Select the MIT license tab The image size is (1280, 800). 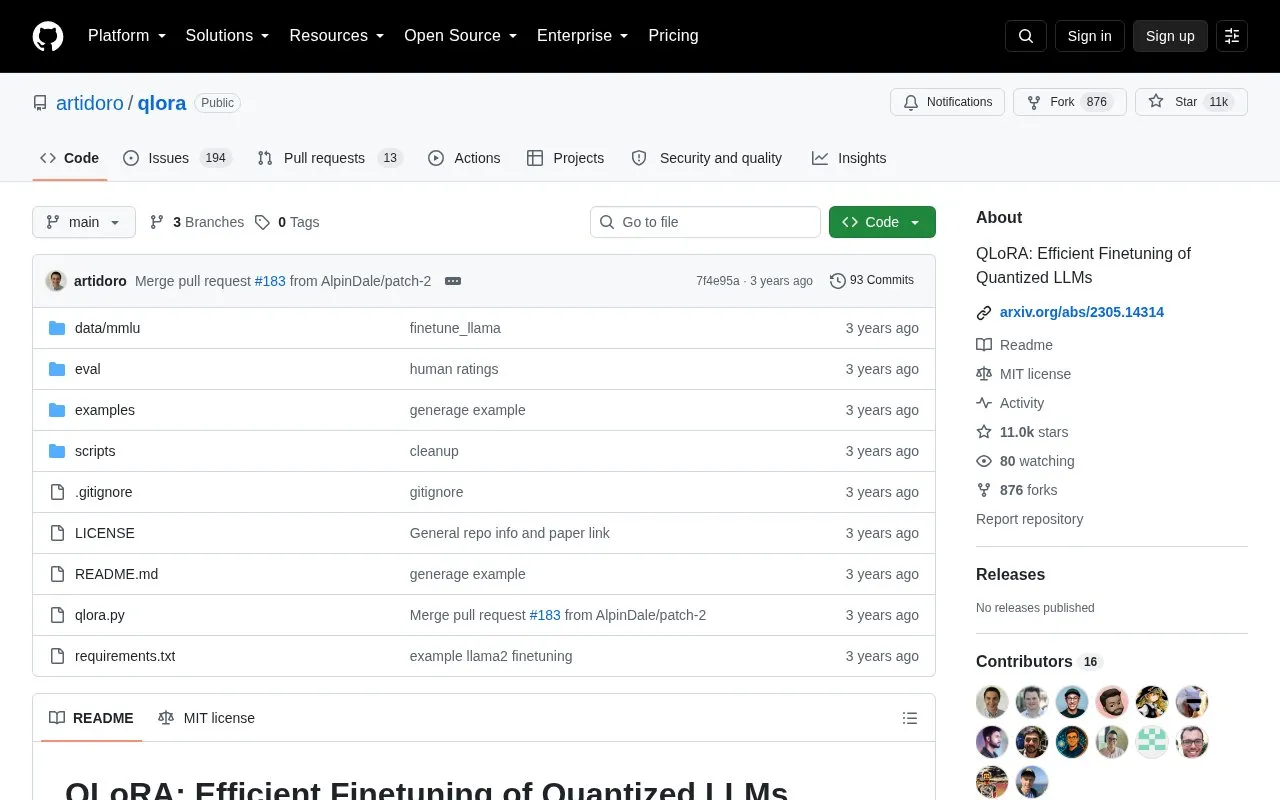[x=206, y=718]
